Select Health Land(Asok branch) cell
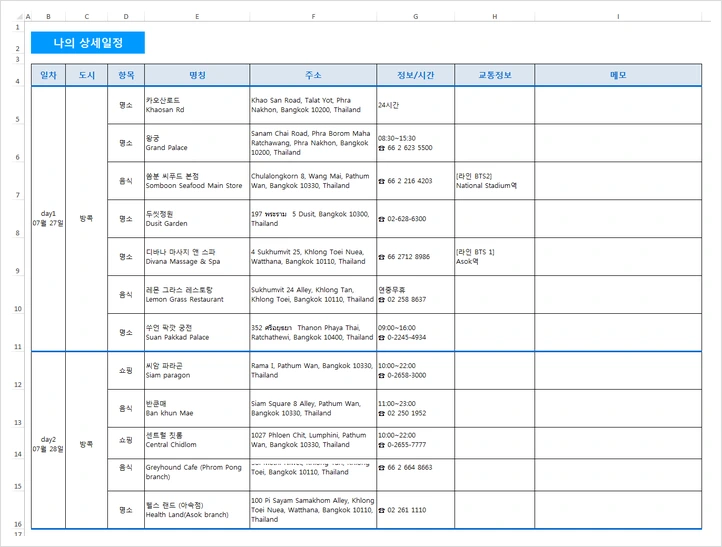This screenshot has height=547, width=722. pos(197,510)
